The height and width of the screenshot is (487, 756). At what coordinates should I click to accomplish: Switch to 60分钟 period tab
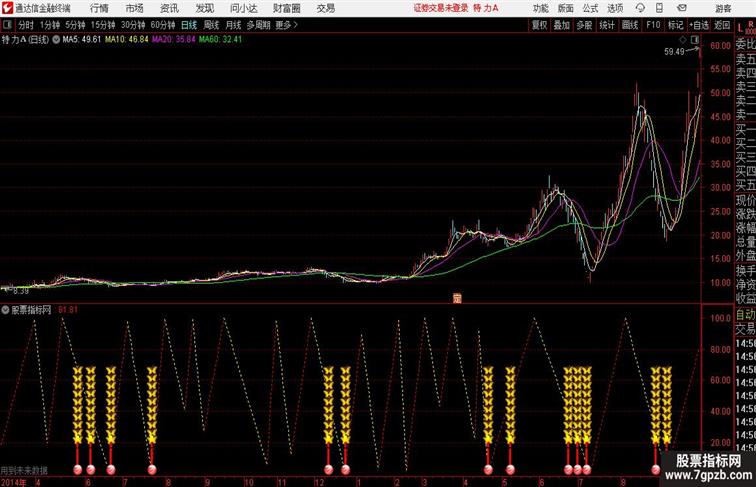(162, 25)
